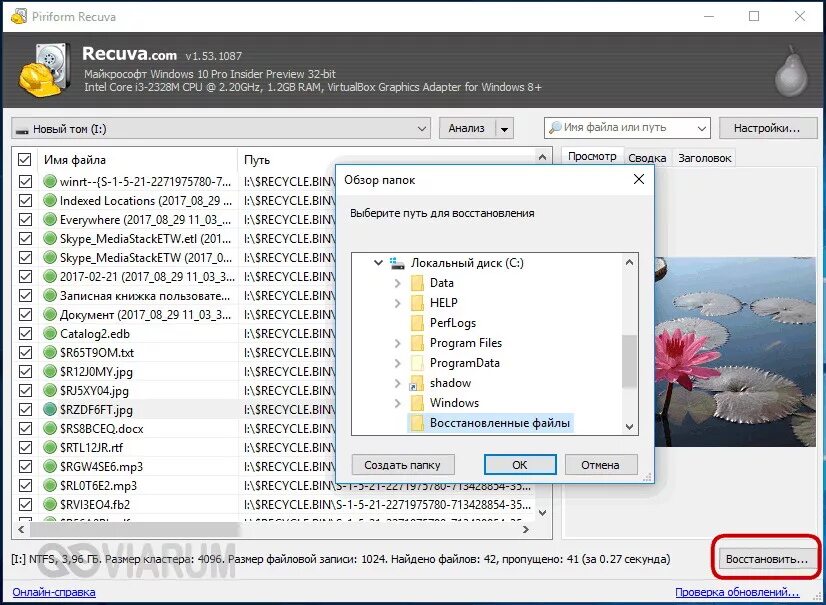
Task: Sort by the Путь column header
Action: click(x=387, y=160)
